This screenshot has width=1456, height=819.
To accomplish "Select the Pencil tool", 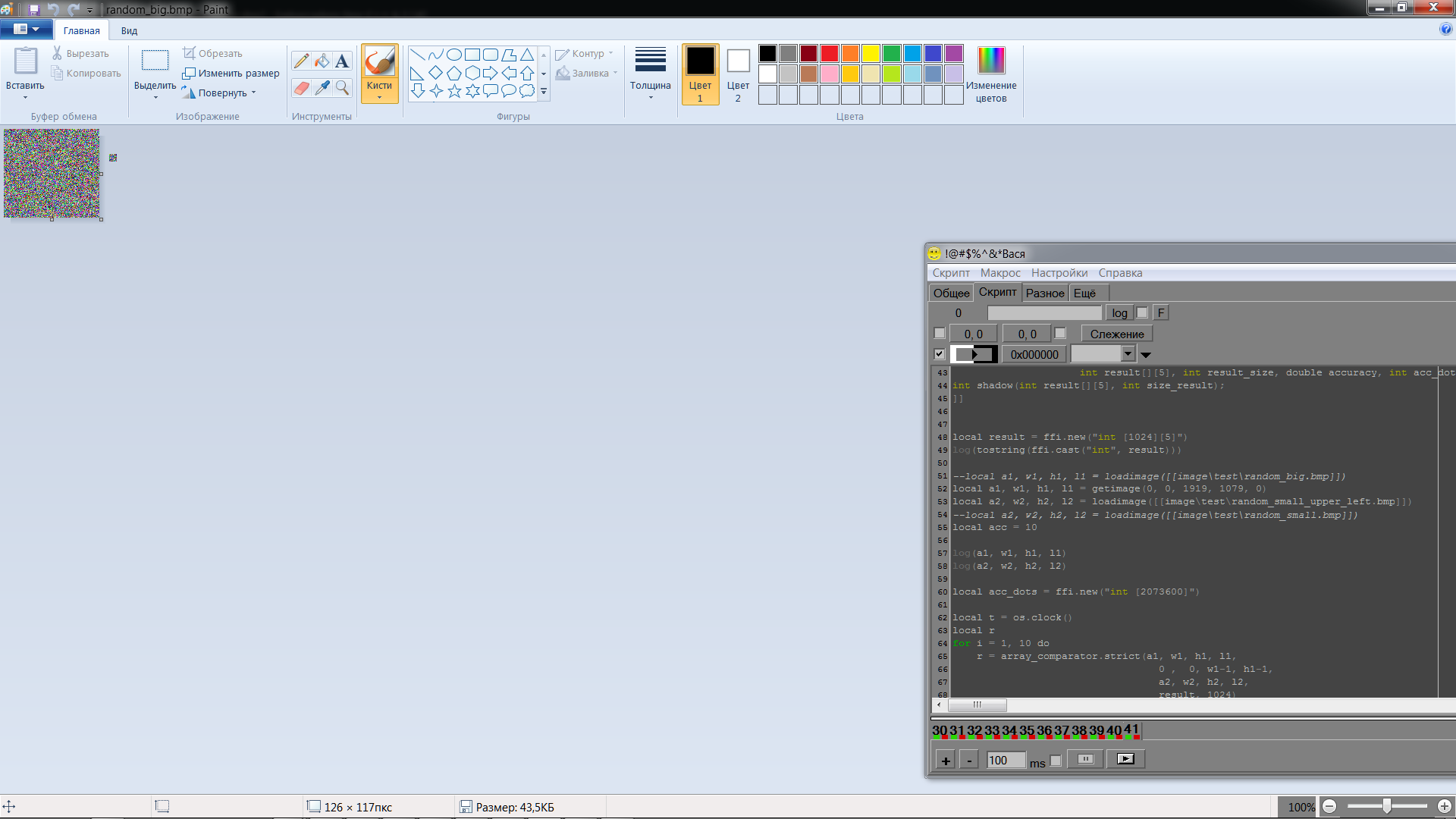I will [301, 61].
